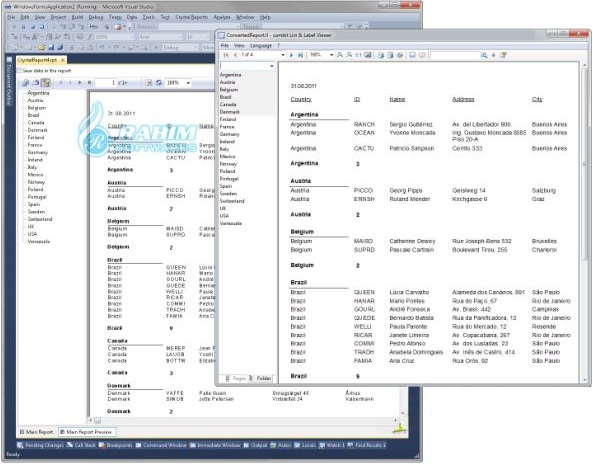Viewport: 593px width, 464px height.
Task: Click Address column header in viewer report
Action: tap(463, 99)
